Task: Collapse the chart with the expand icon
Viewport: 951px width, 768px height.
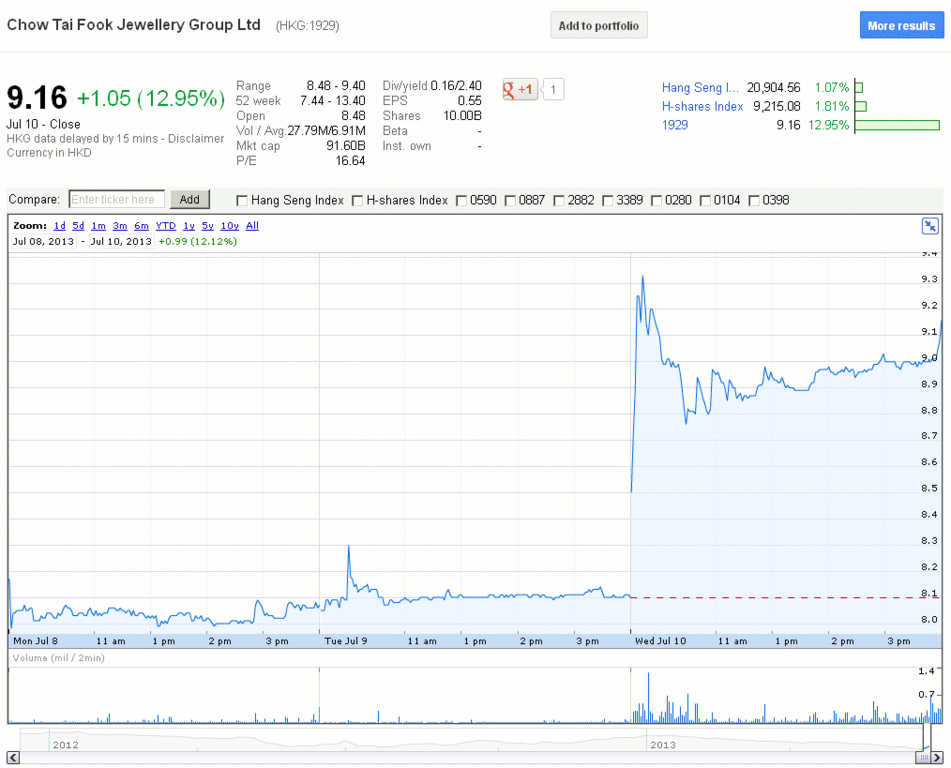Action: (x=930, y=226)
